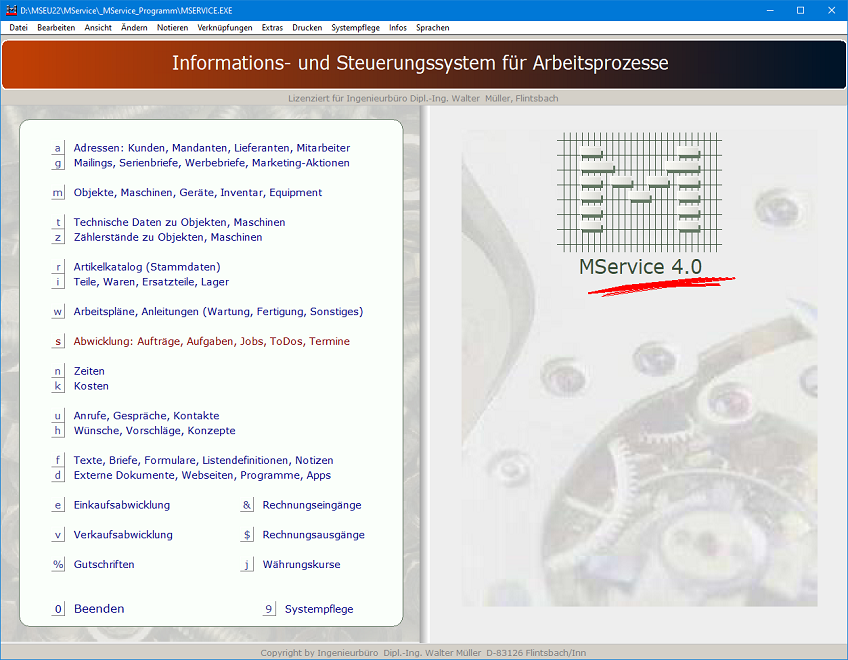Open the Verknüpfungen menu

(x=225, y=28)
